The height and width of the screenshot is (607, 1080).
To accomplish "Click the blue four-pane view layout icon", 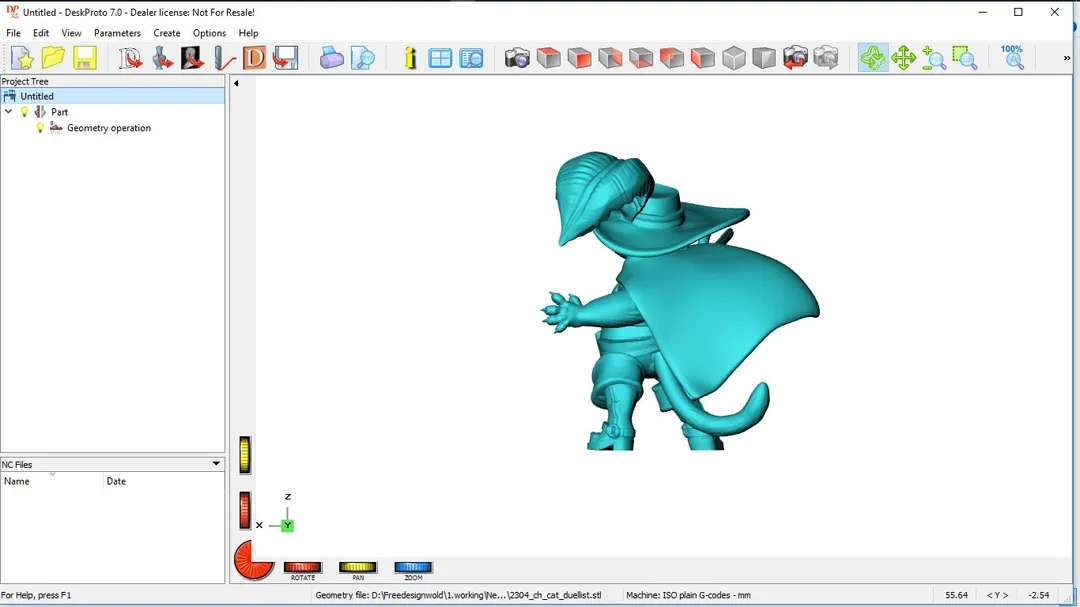I will [x=440, y=58].
